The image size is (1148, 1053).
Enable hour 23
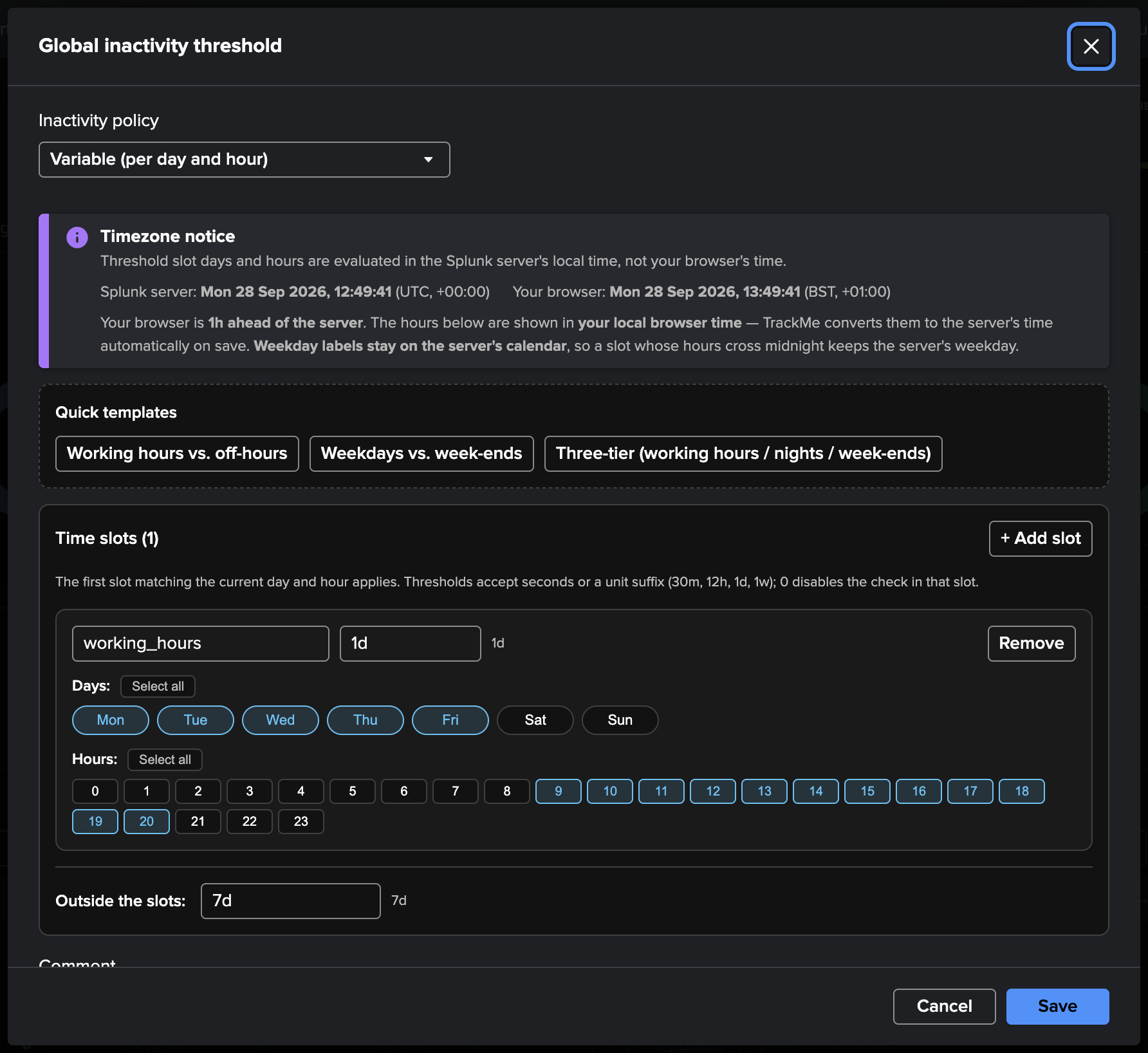pyautogui.click(x=301, y=821)
